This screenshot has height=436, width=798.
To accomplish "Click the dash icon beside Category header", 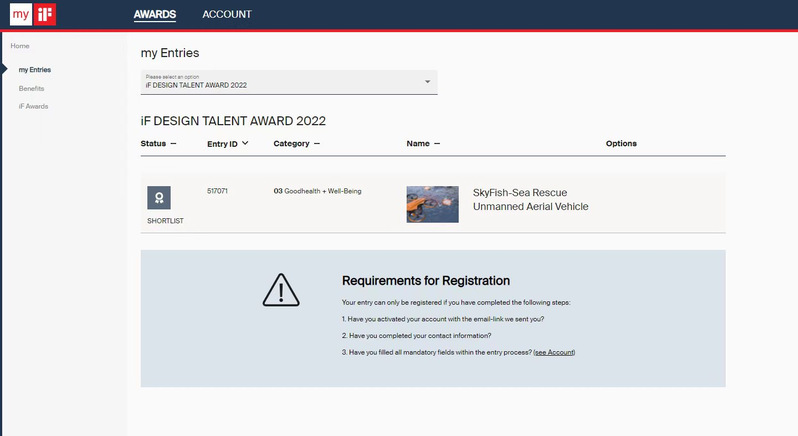I will coord(317,143).
